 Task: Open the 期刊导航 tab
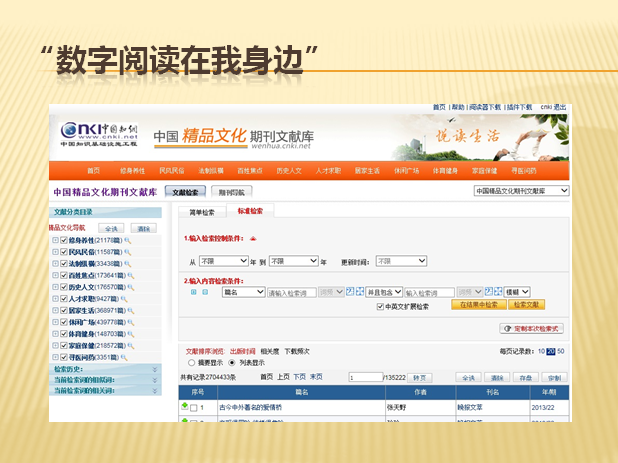click(230, 191)
